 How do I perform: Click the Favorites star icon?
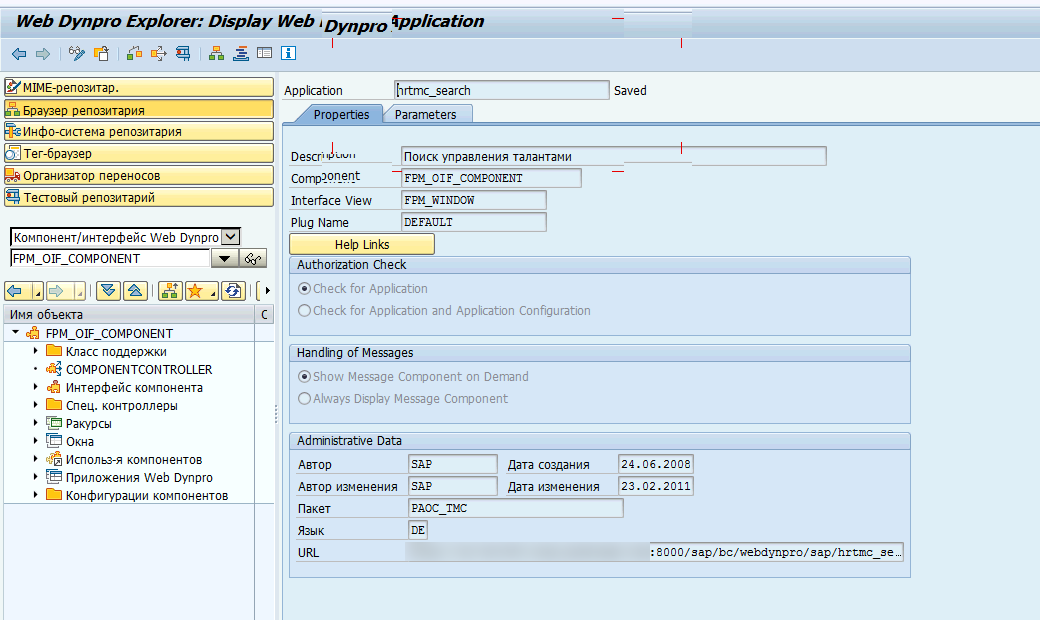(x=195, y=290)
